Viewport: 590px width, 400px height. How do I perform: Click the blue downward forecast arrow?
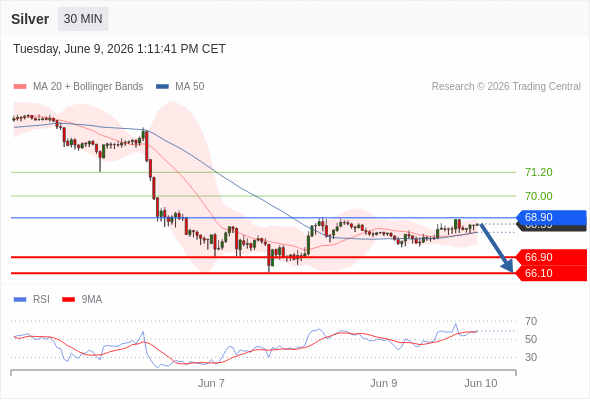point(496,248)
